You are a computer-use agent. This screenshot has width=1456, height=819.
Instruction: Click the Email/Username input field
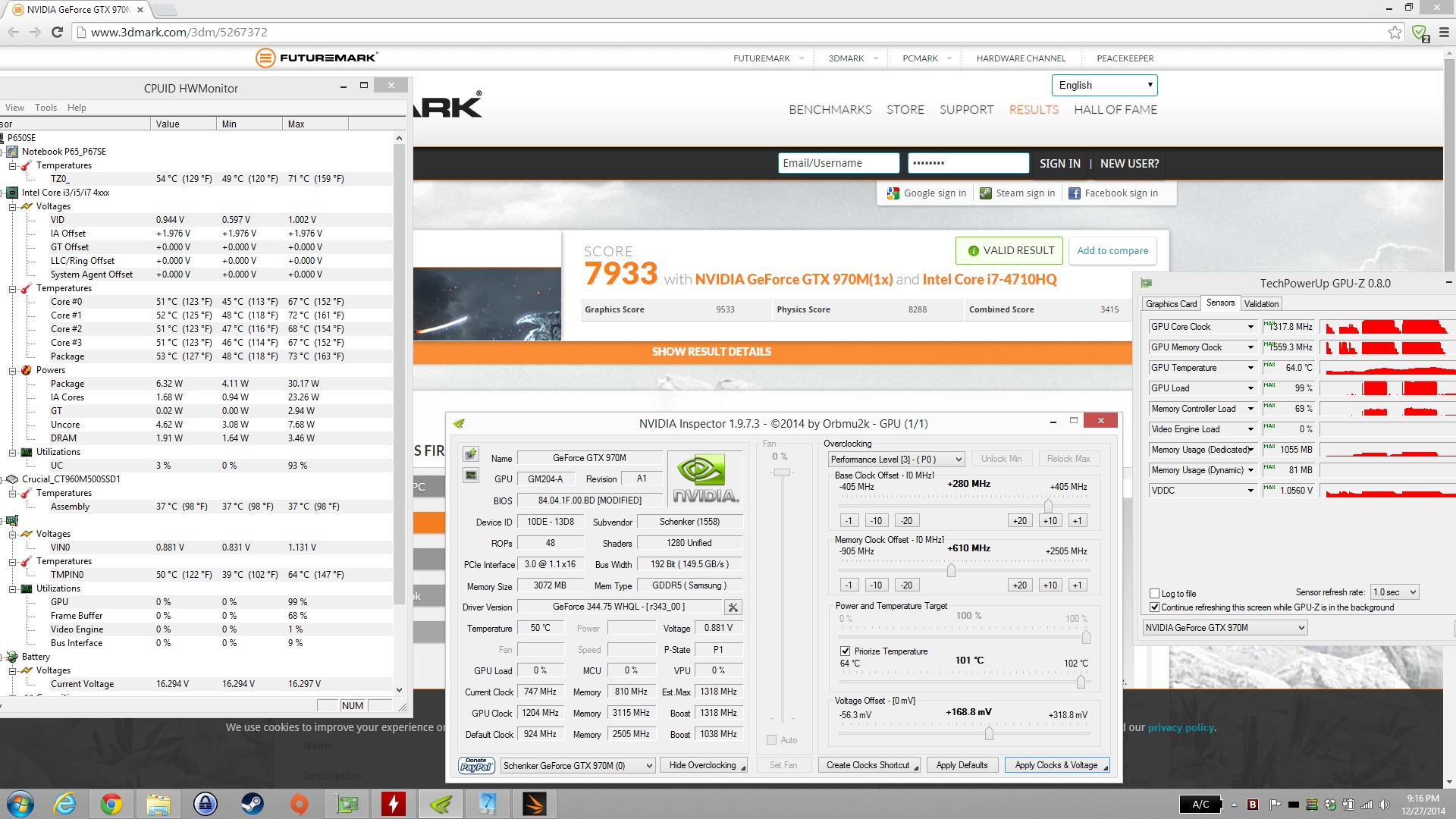click(x=839, y=163)
